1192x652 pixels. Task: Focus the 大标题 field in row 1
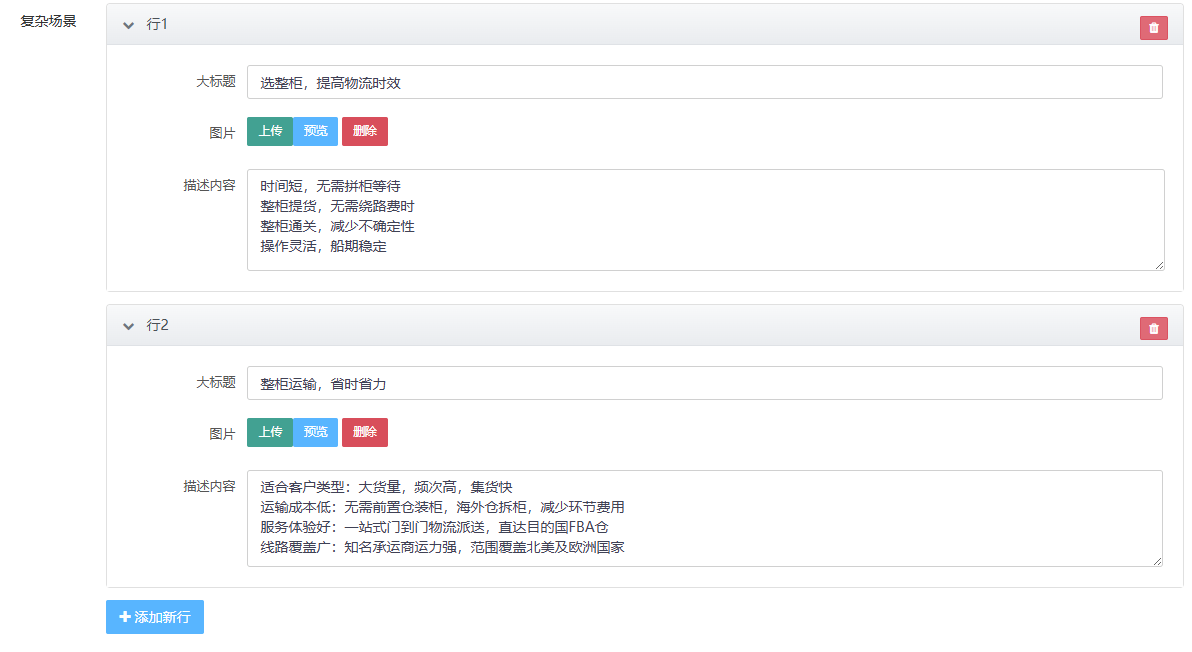704,82
